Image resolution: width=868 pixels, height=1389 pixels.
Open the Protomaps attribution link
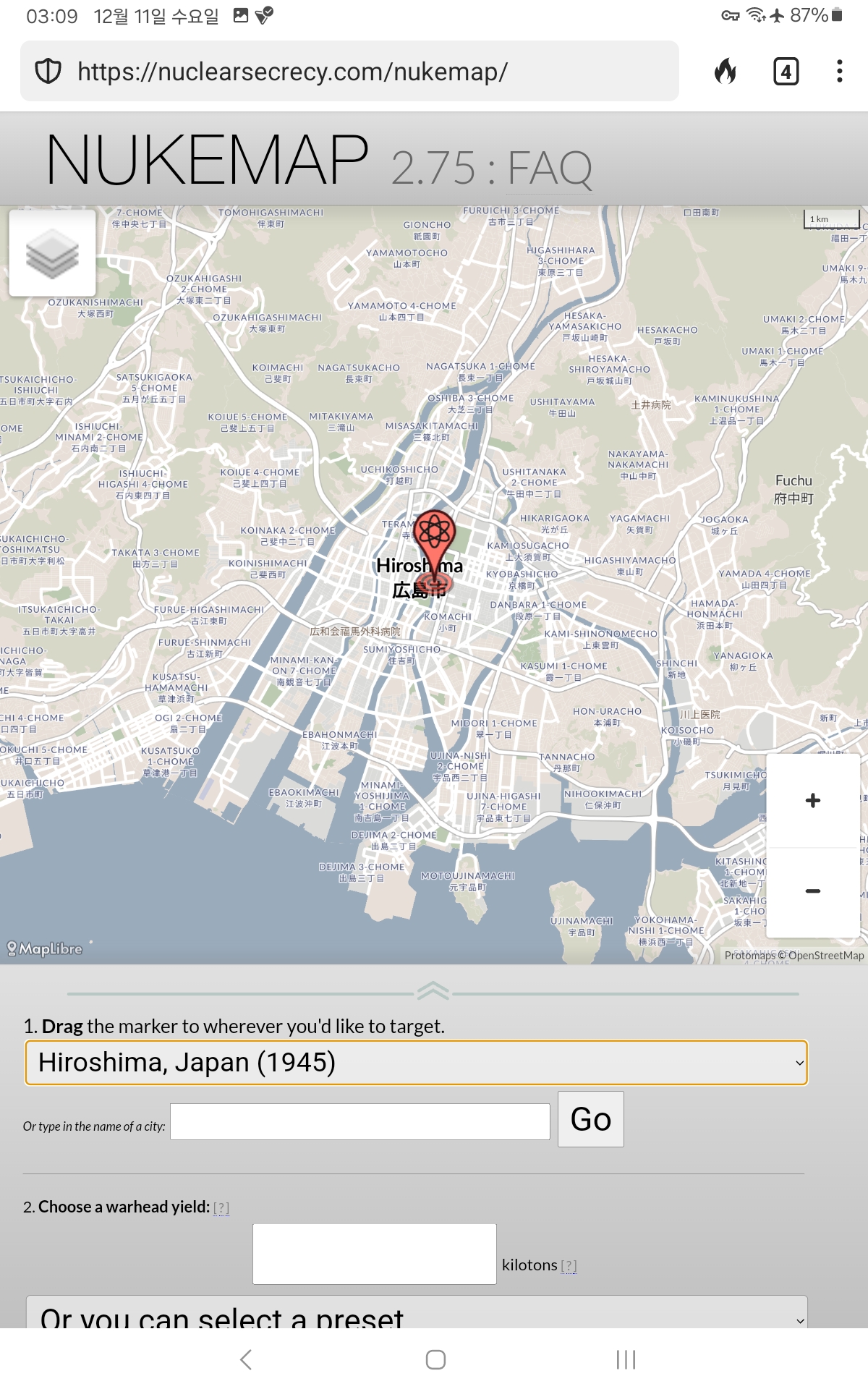(x=749, y=955)
